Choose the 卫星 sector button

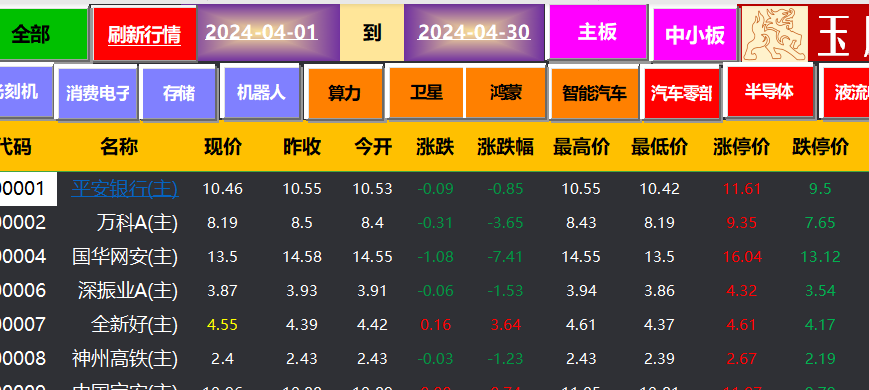pyautogui.click(x=426, y=93)
